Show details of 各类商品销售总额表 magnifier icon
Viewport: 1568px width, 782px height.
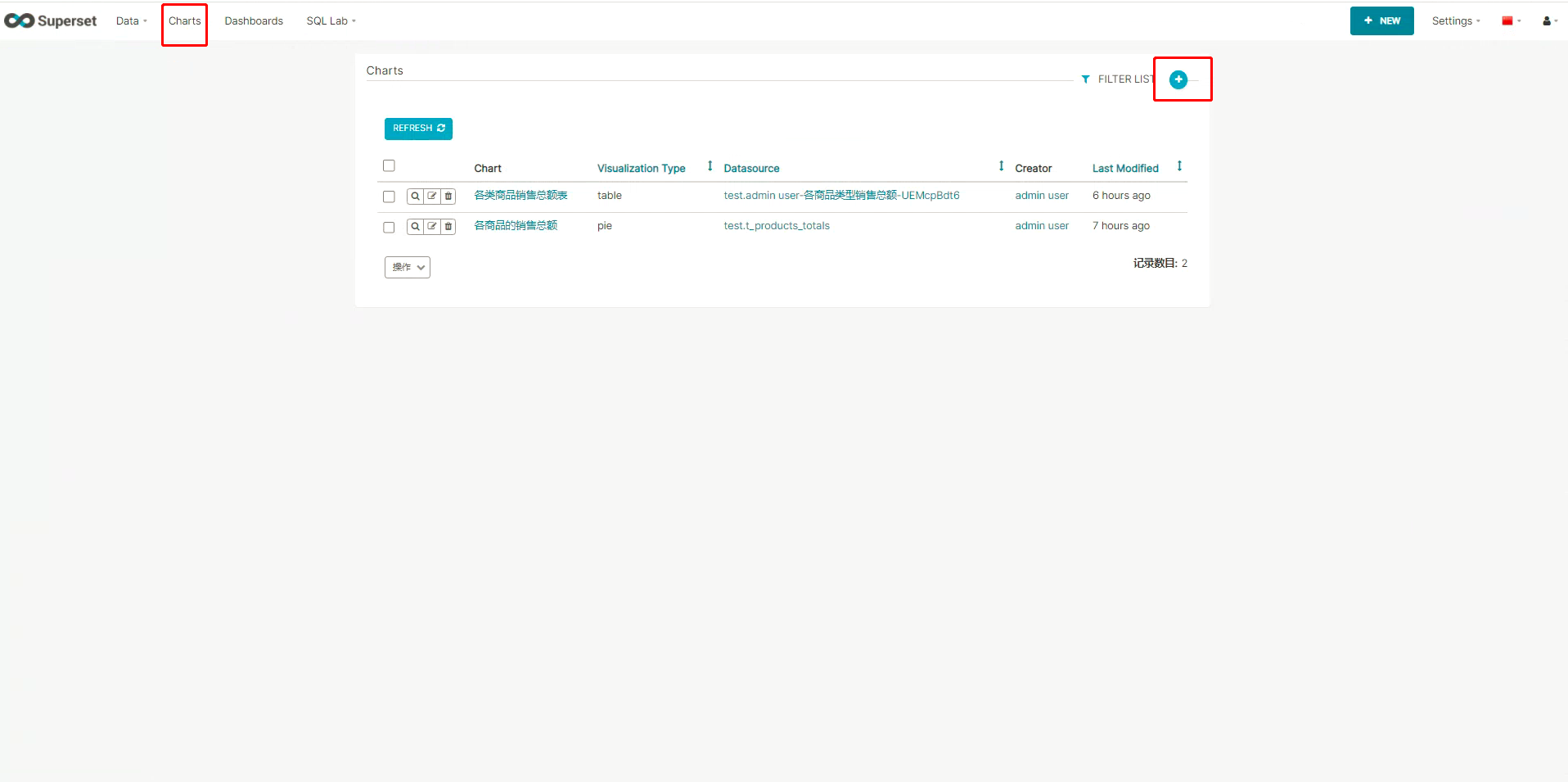coord(415,197)
